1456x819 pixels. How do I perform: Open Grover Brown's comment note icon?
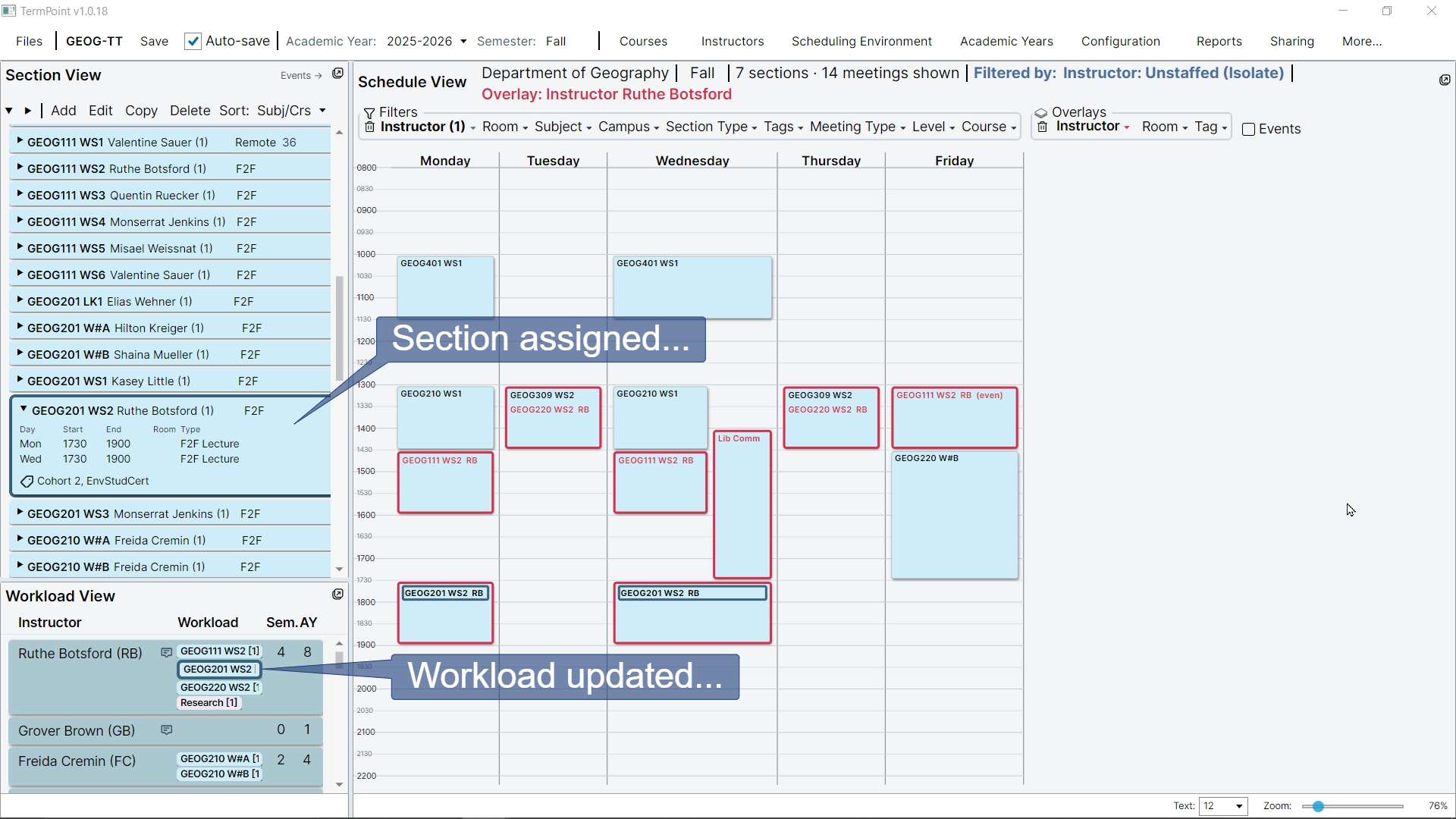[x=167, y=730]
